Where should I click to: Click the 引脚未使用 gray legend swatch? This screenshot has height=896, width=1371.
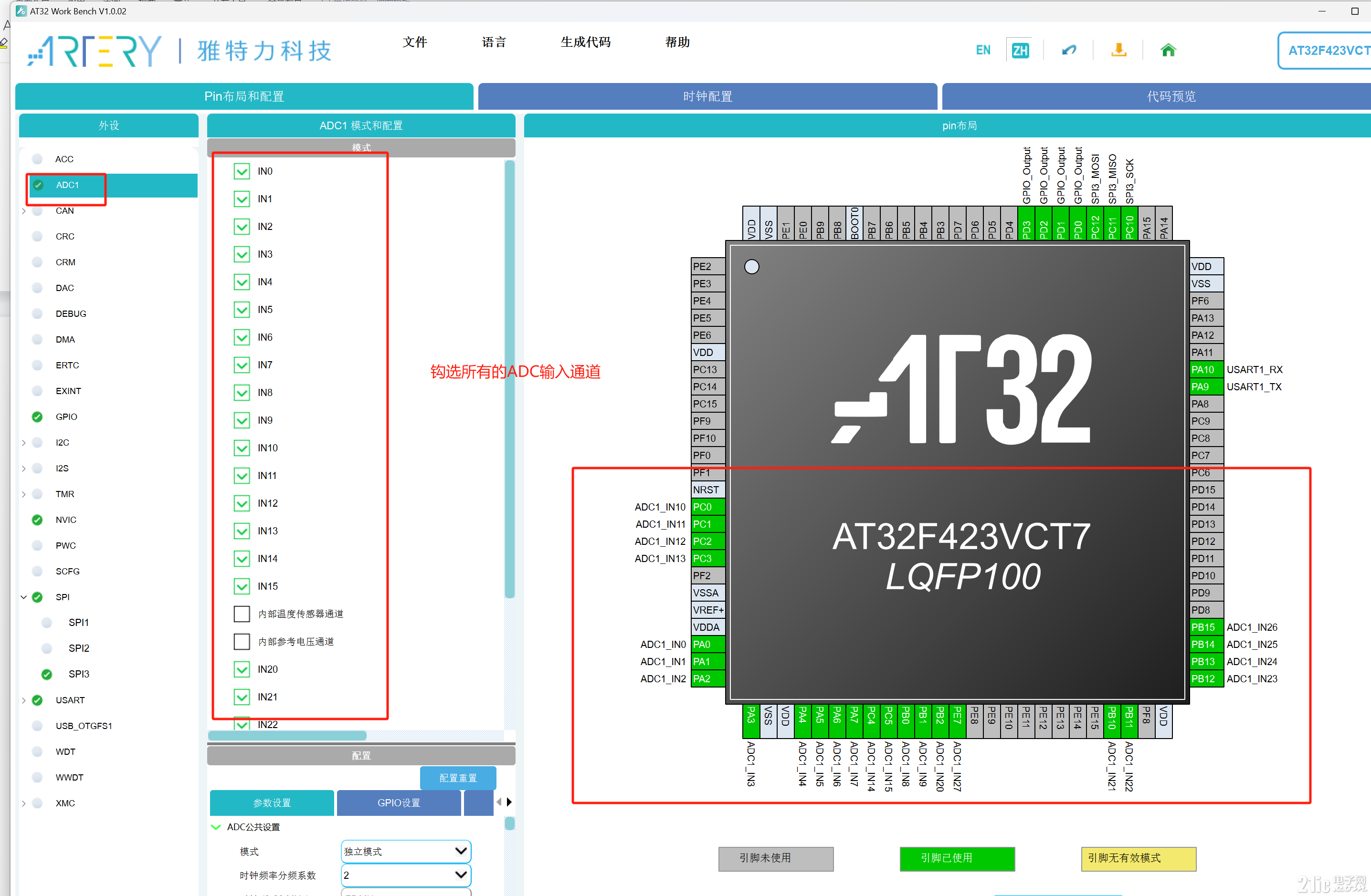(776, 859)
